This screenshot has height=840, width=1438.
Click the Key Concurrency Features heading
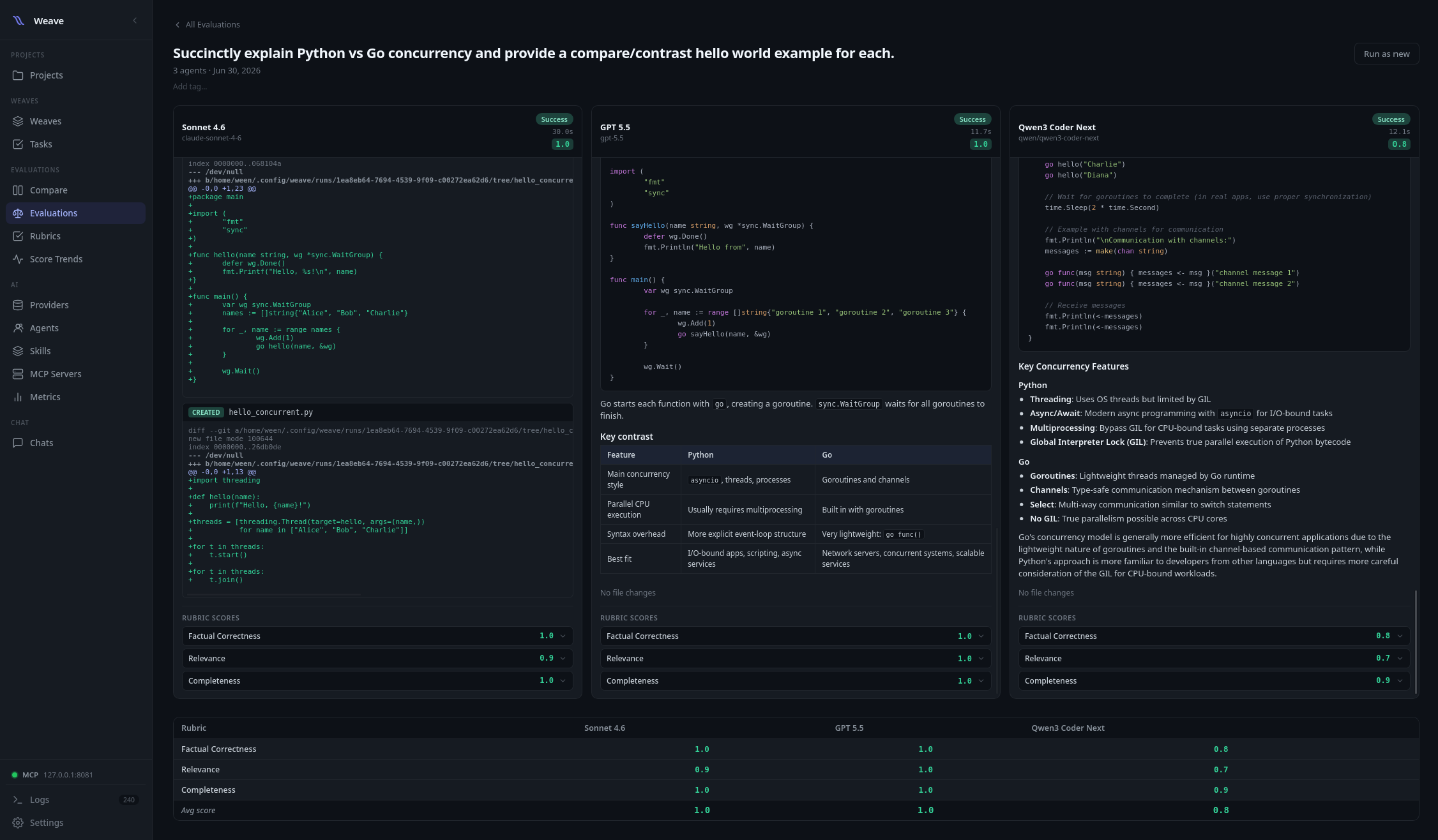point(1073,366)
